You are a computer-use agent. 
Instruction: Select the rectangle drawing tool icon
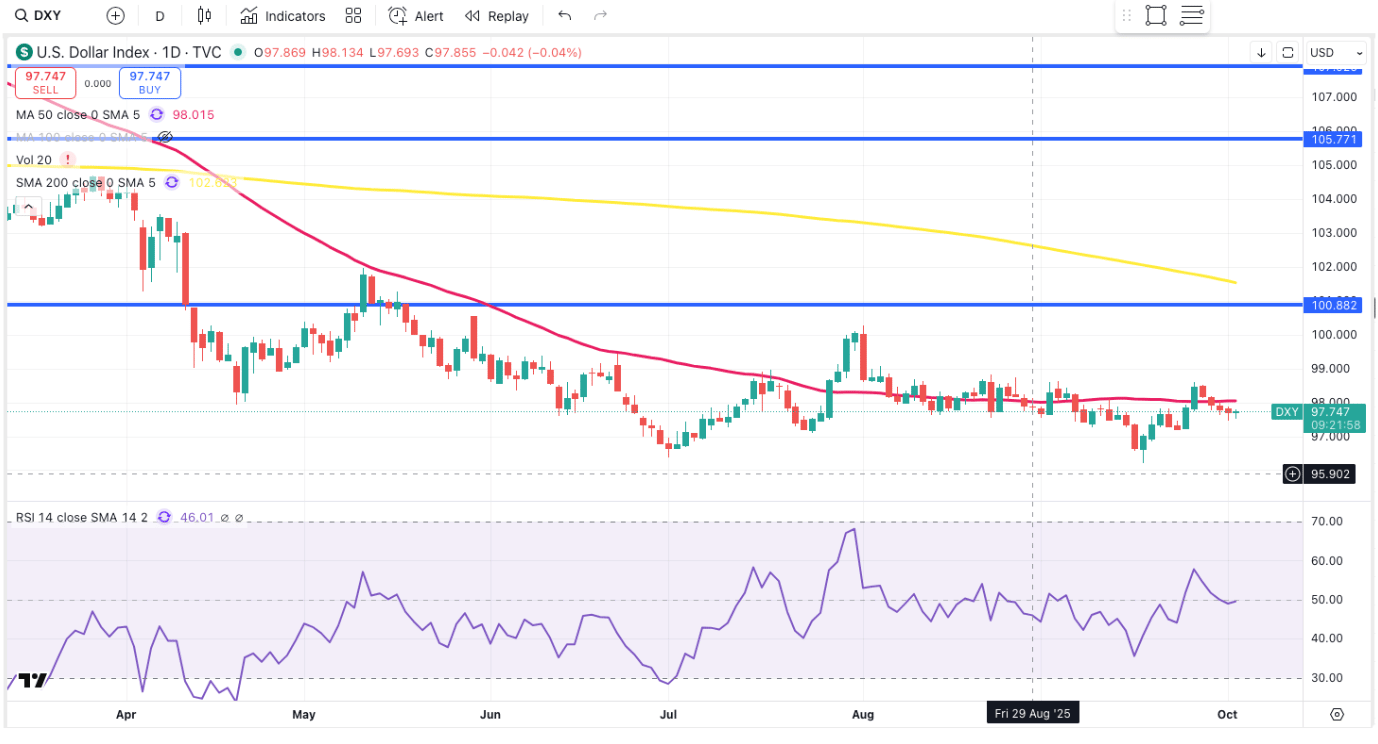[x=1156, y=16]
